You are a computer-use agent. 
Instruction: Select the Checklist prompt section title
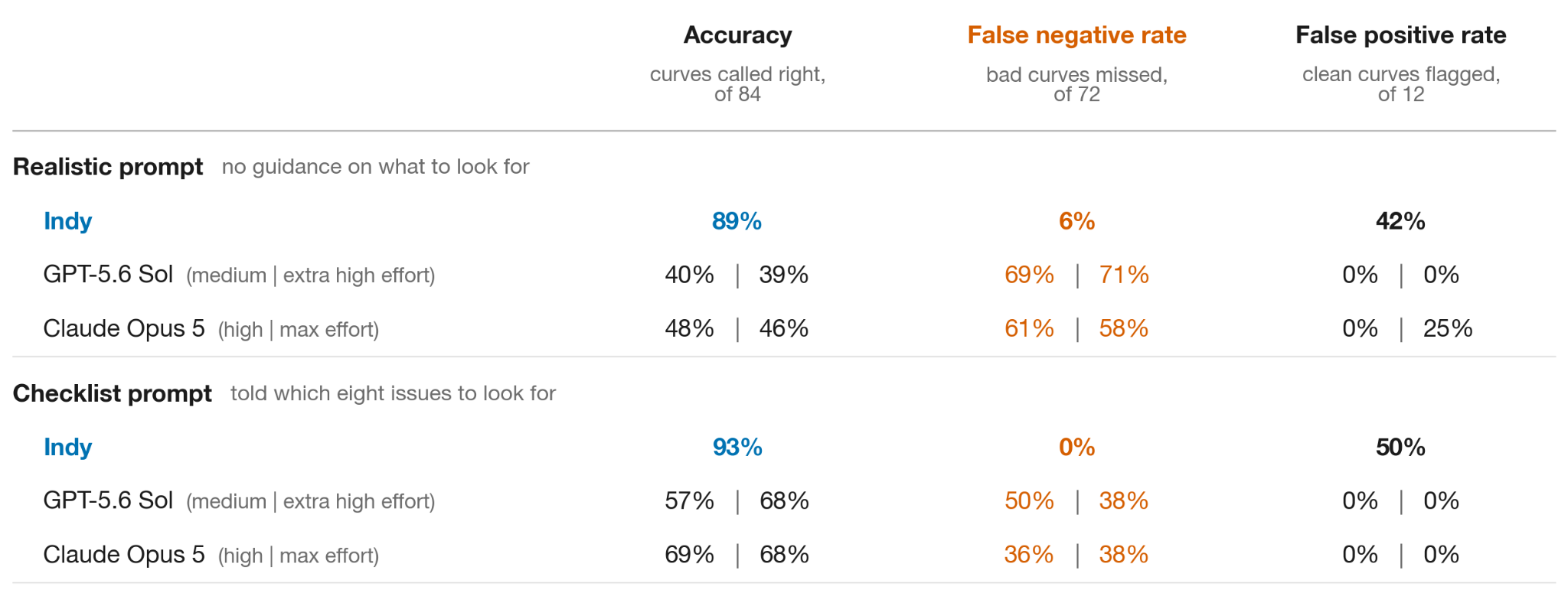coord(113,393)
